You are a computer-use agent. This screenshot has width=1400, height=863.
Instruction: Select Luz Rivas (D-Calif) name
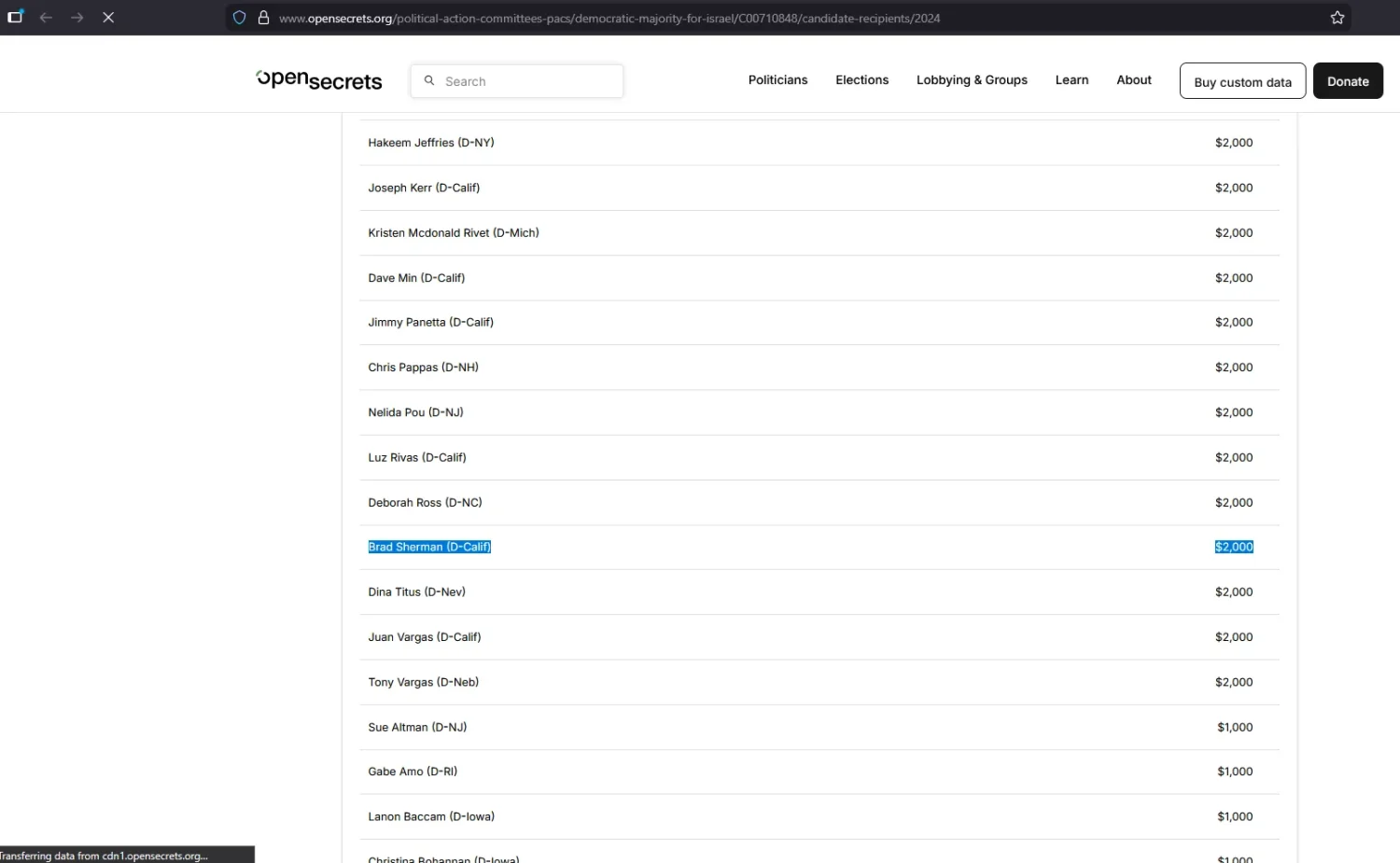click(417, 457)
